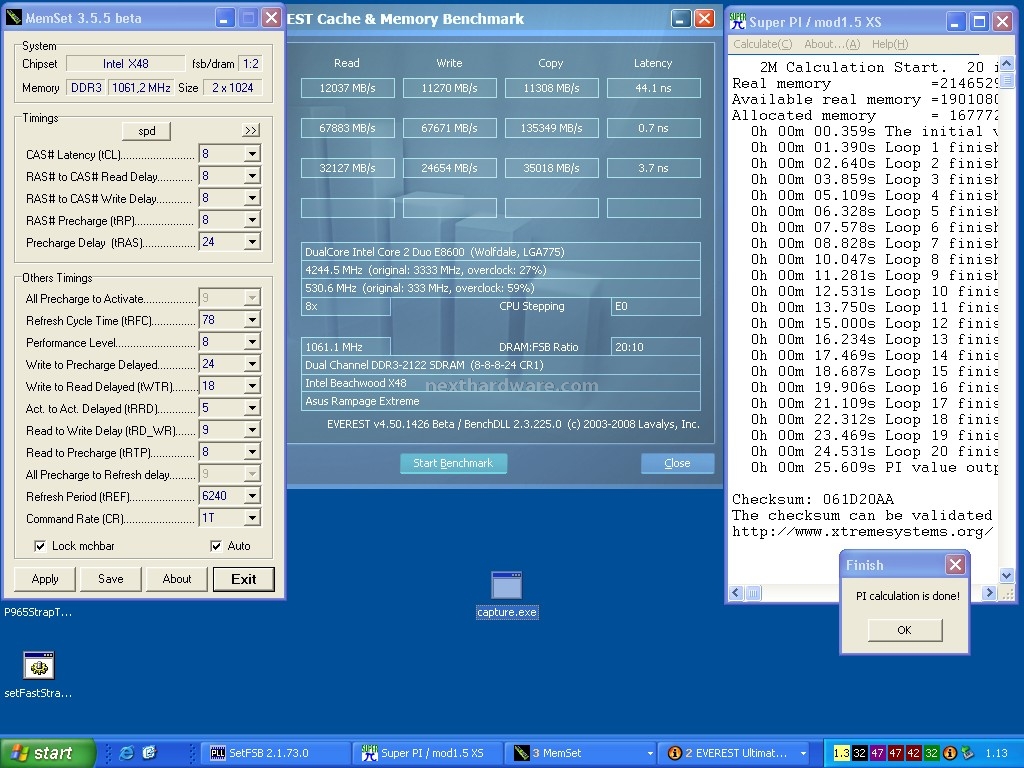Click the Asus Rampage Extreme motherboard row
Viewport: 1024px width, 768px height.
(501, 401)
